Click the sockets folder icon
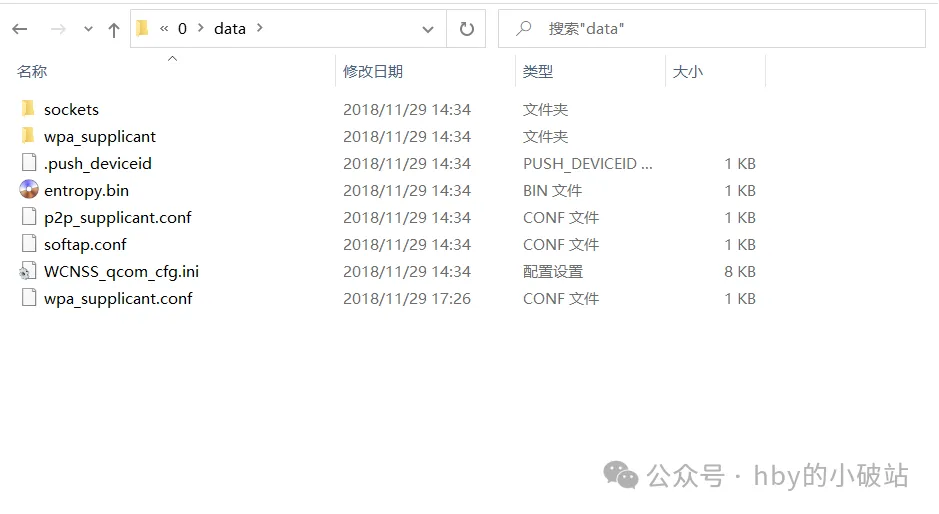The image size is (939, 514). [28, 109]
